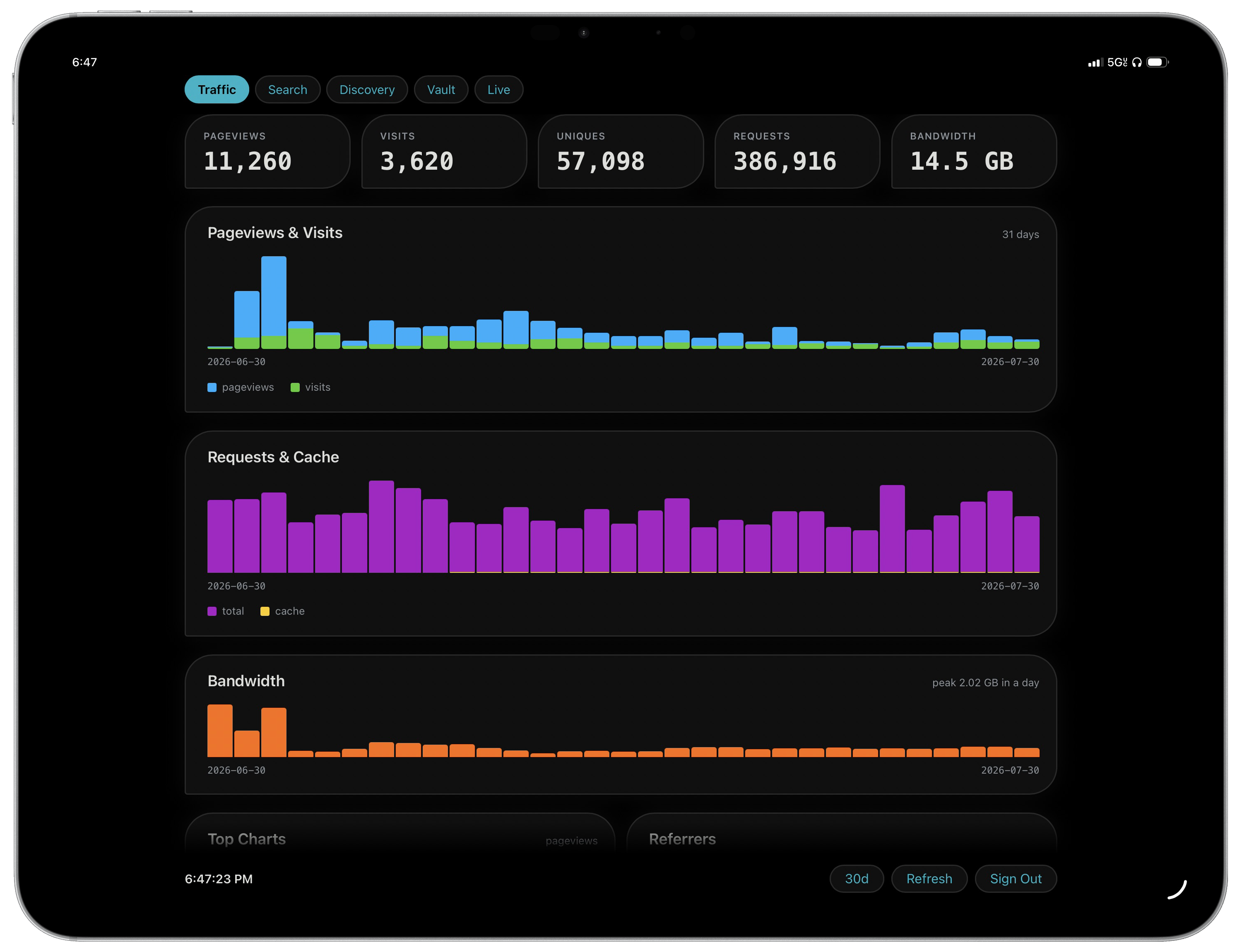Switch to the Traffic tab

[217, 89]
